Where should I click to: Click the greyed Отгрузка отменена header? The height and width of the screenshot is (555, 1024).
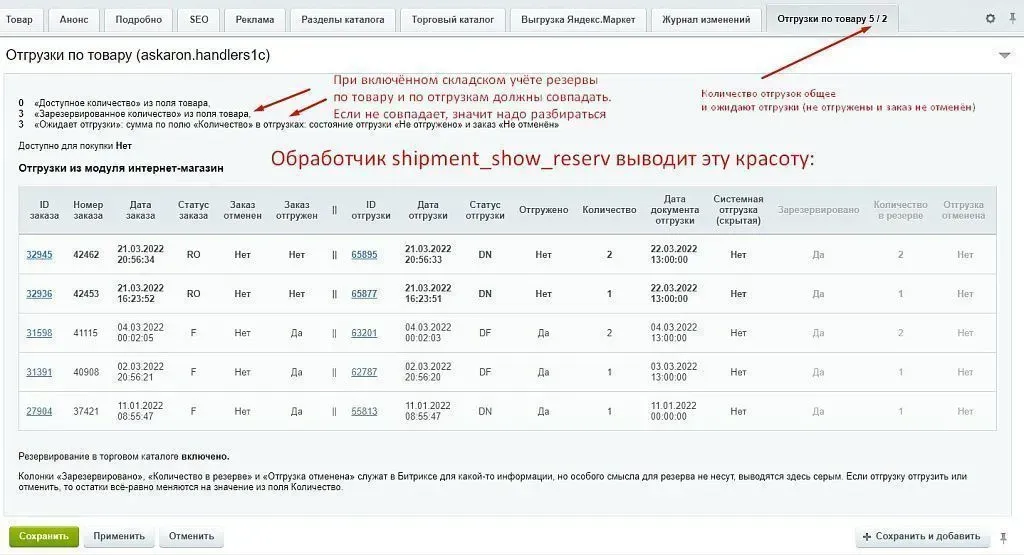[963, 210]
